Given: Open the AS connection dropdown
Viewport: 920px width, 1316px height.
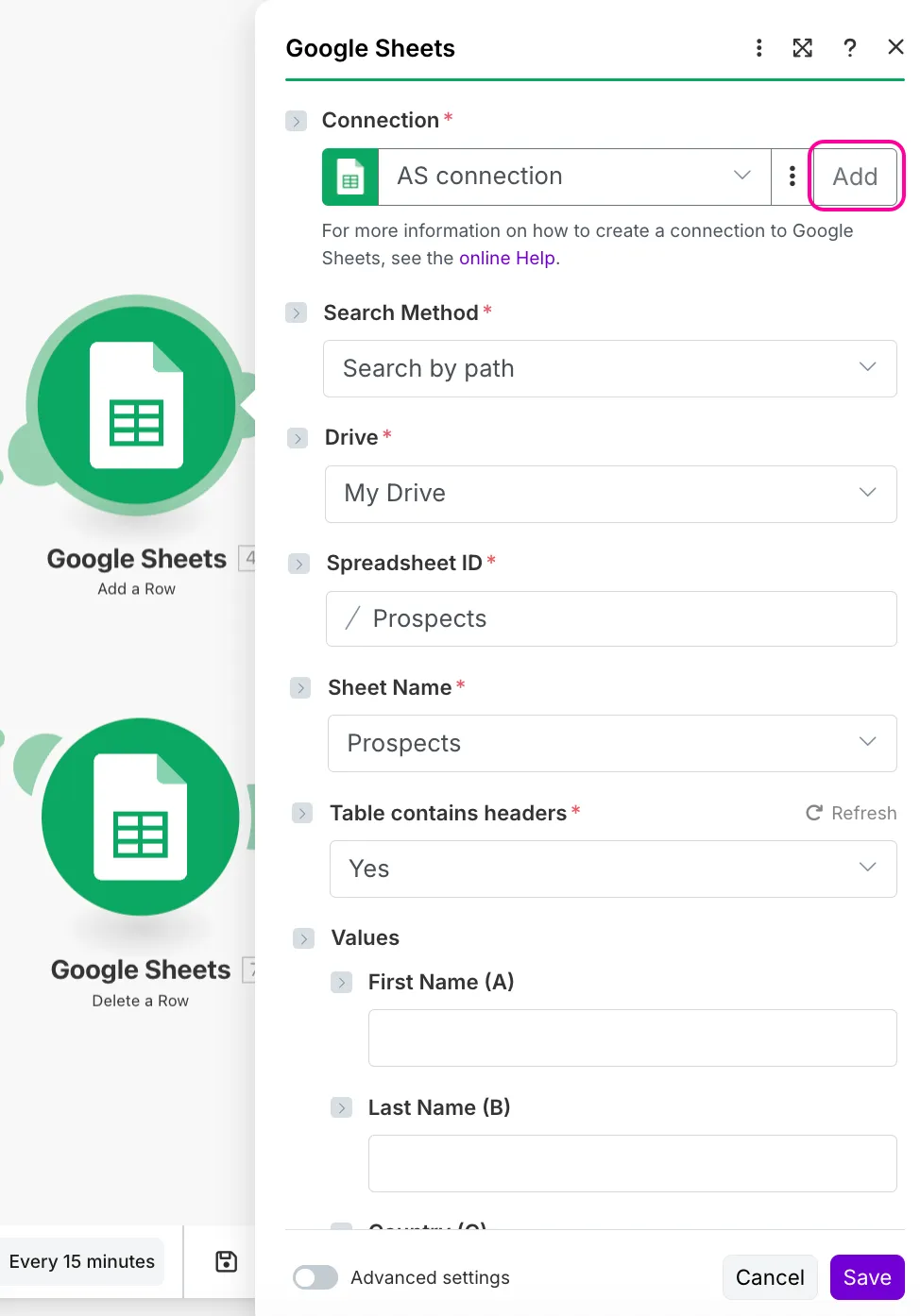Looking at the screenshot, I should pos(574,177).
